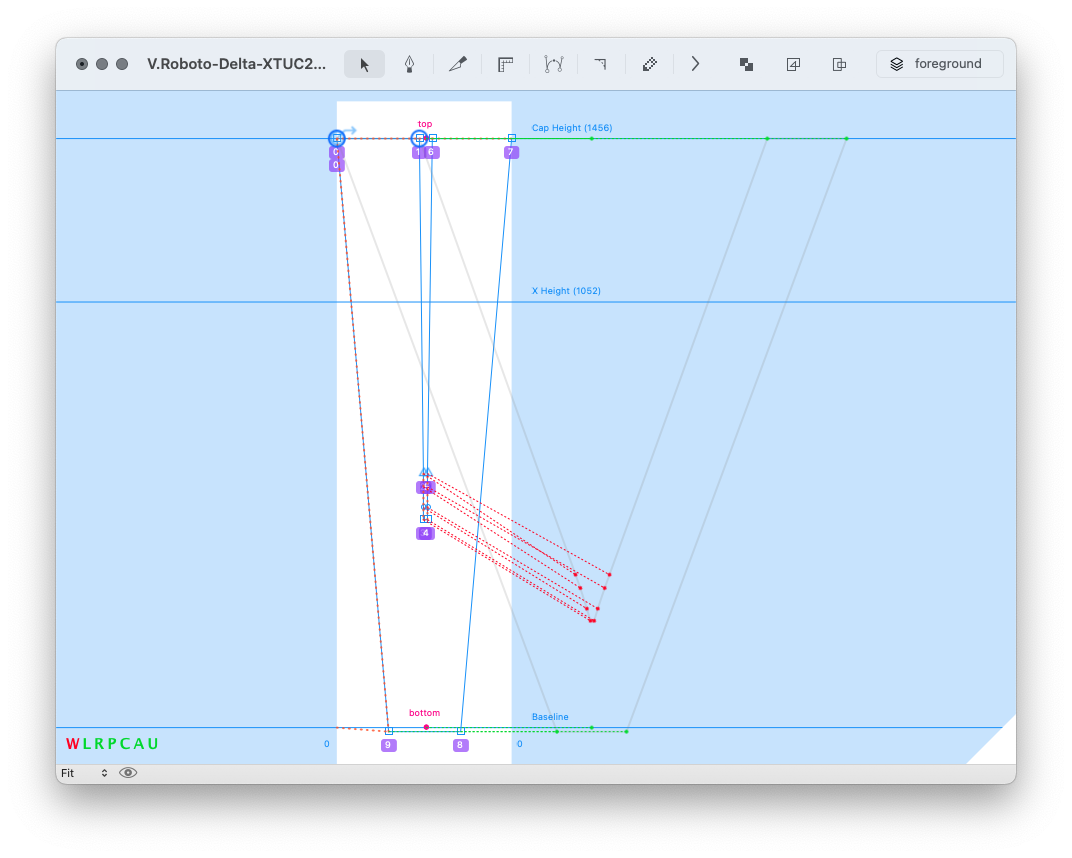Activate the measurement ruler tool
This screenshot has width=1072, height=858.
coord(506,64)
